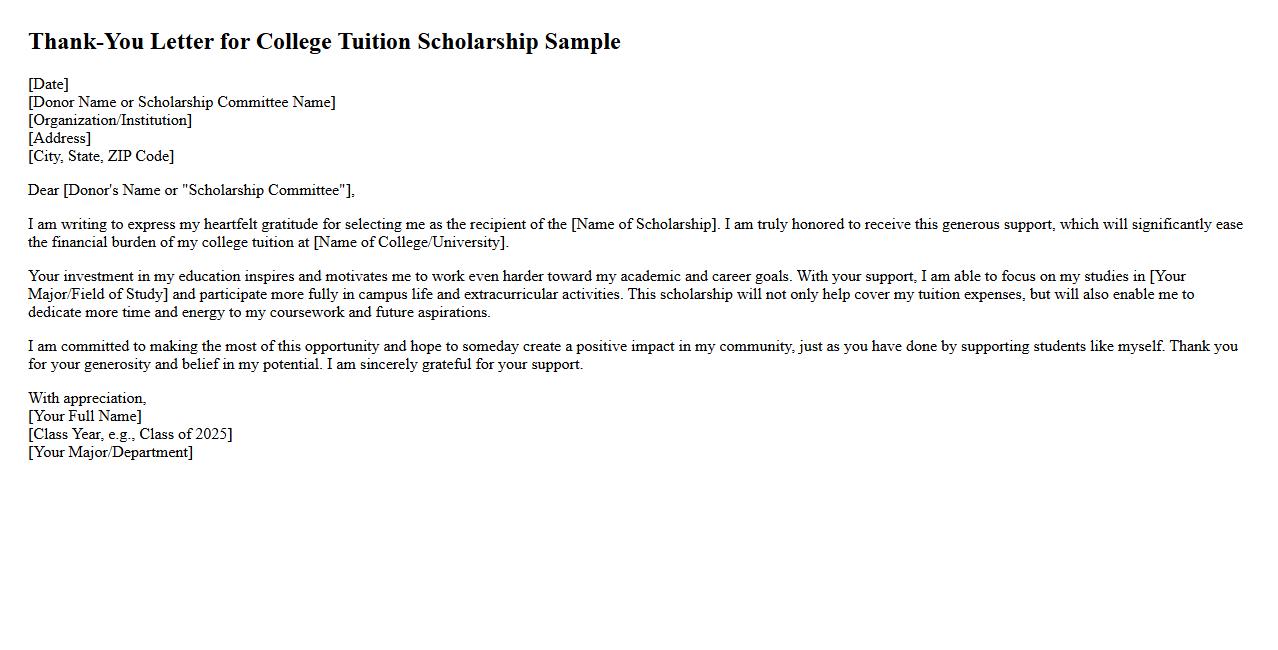The width and height of the screenshot is (1278, 650).
Task: Click the [Organization/Institution] placeholder
Action: pos(110,120)
